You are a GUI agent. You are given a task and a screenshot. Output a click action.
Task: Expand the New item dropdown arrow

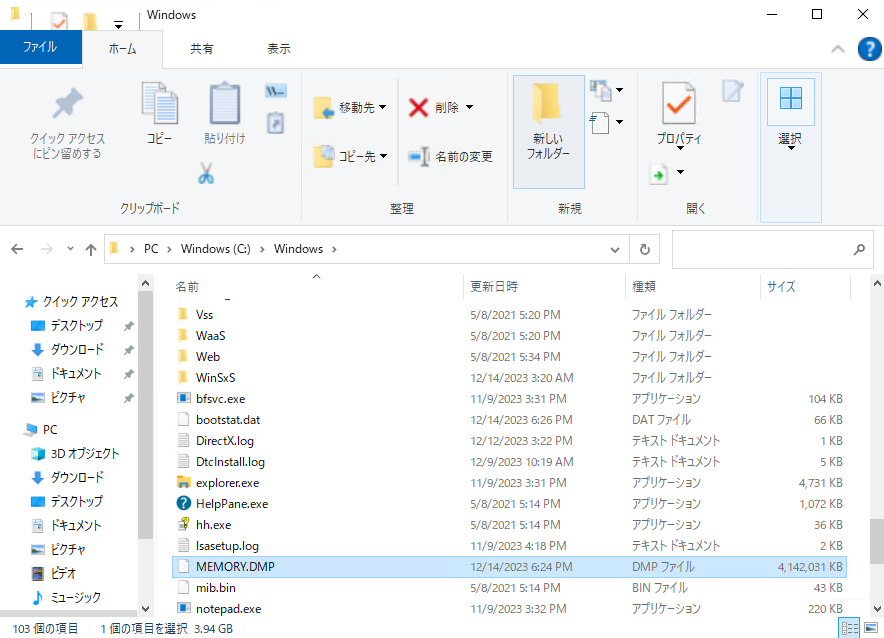[x=619, y=90]
